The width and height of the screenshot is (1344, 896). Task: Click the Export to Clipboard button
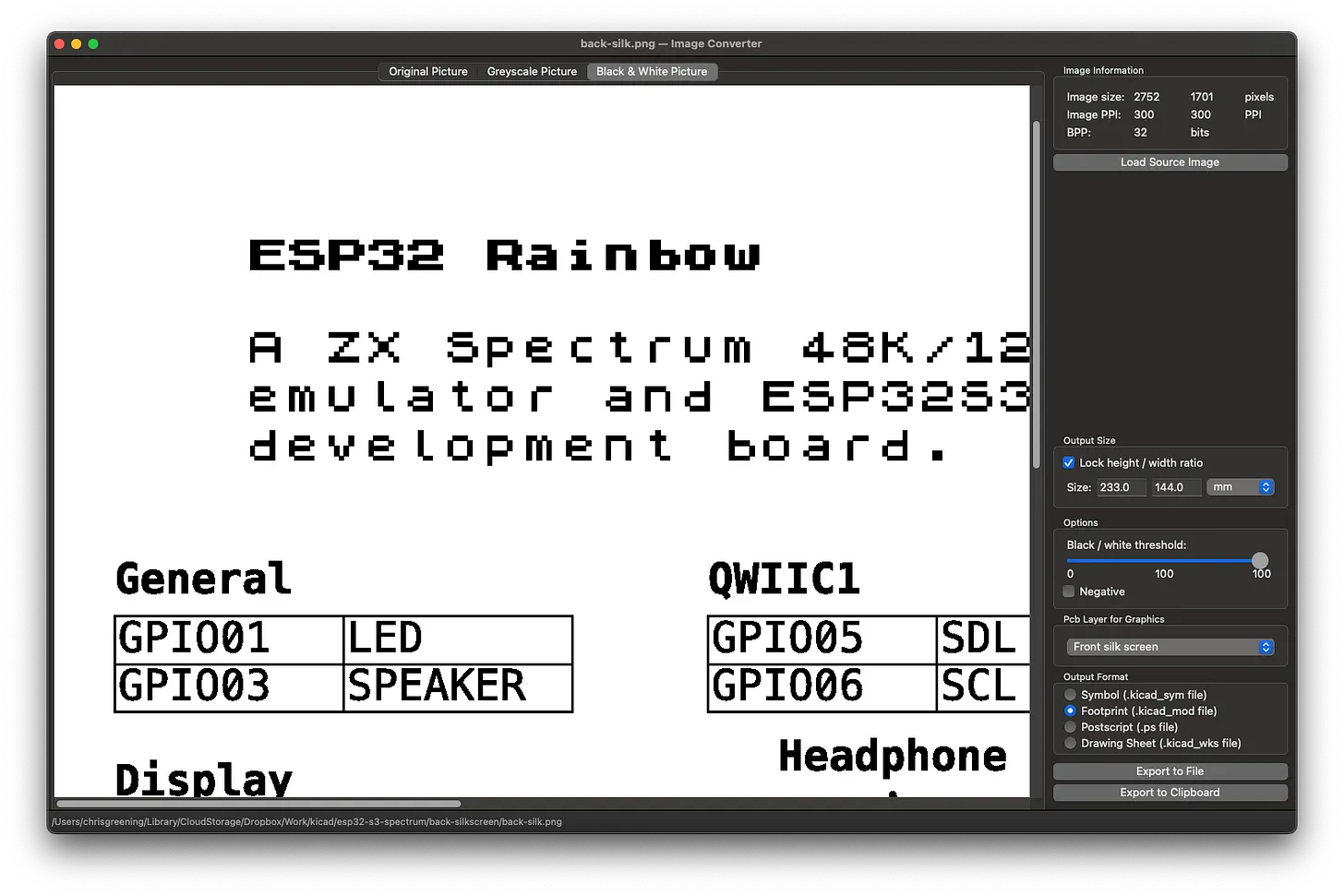click(x=1170, y=793)
